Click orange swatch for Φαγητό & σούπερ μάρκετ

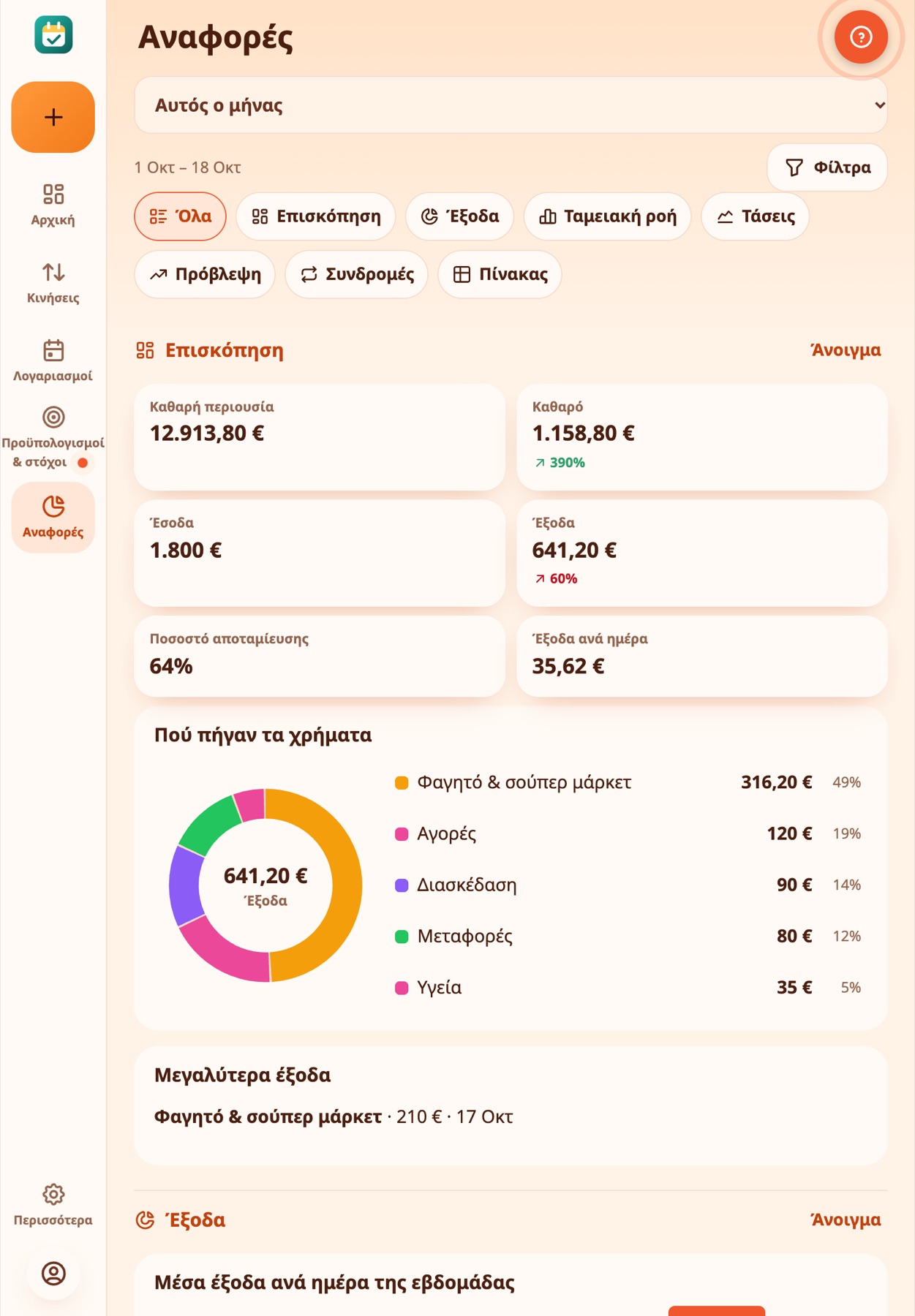(402, 783)
